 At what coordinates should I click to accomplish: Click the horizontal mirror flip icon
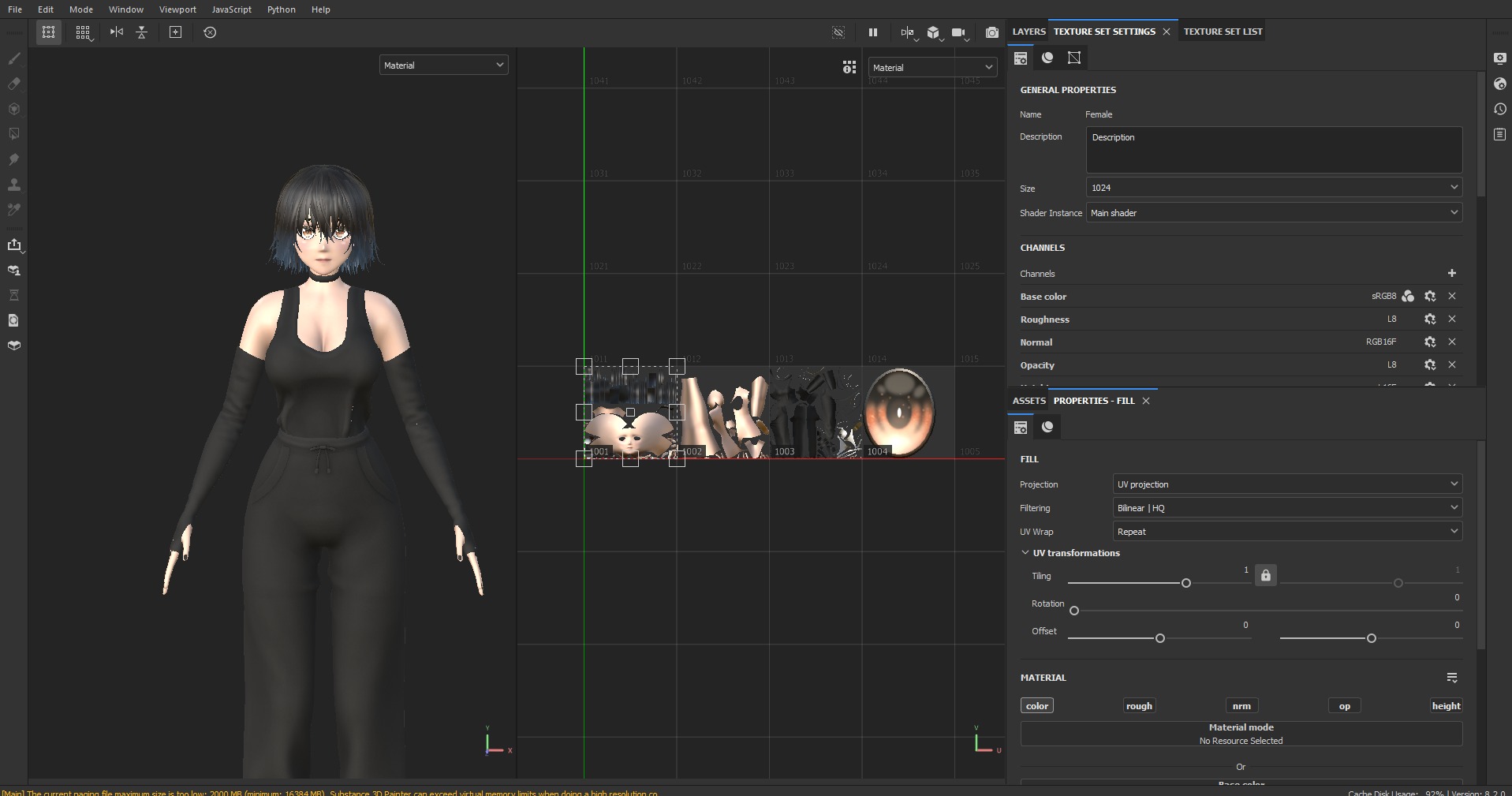click(117, 32)
